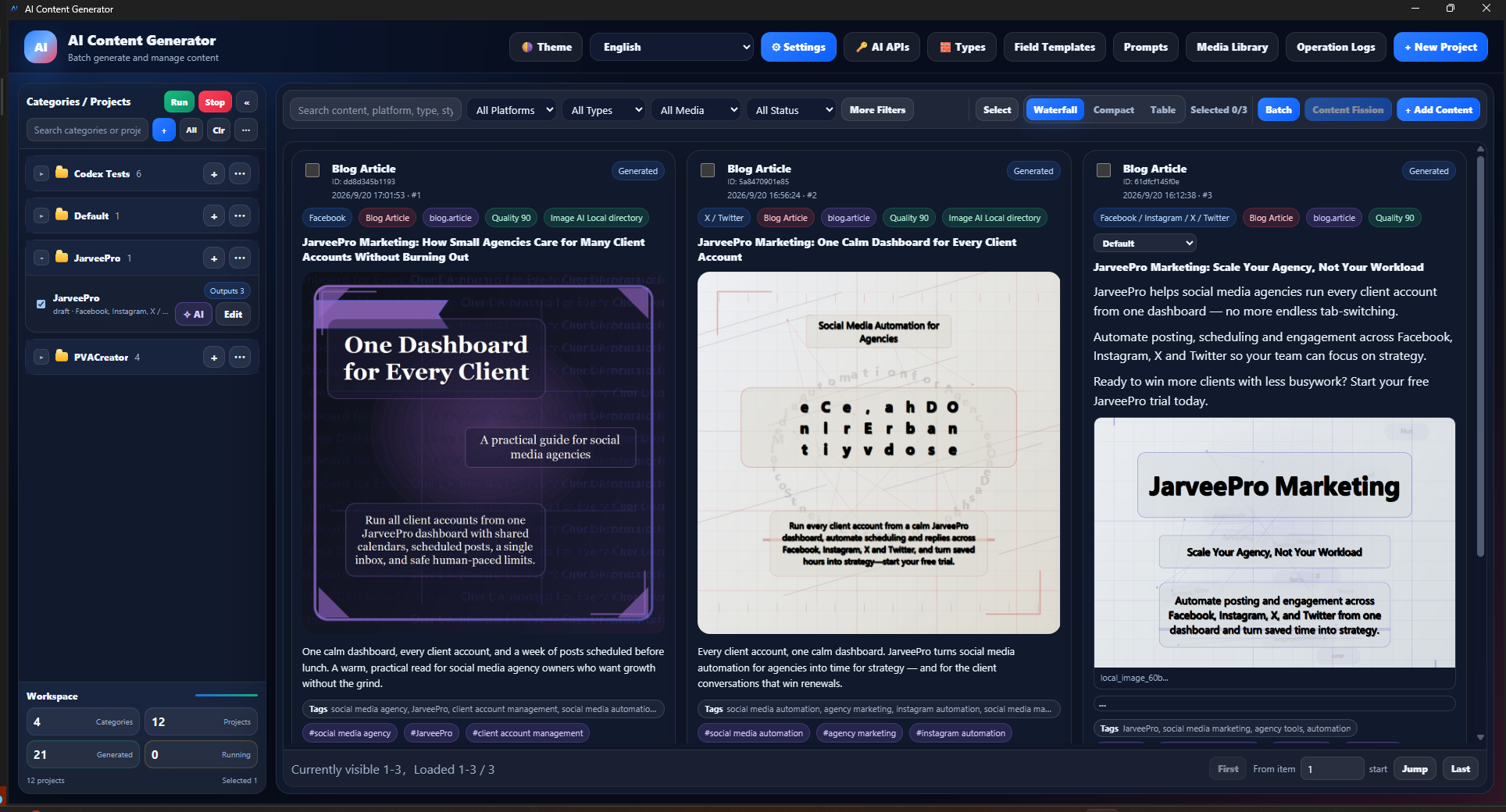Add item to Default folder
Screen dimensions: 1506x812
(214, 216)
